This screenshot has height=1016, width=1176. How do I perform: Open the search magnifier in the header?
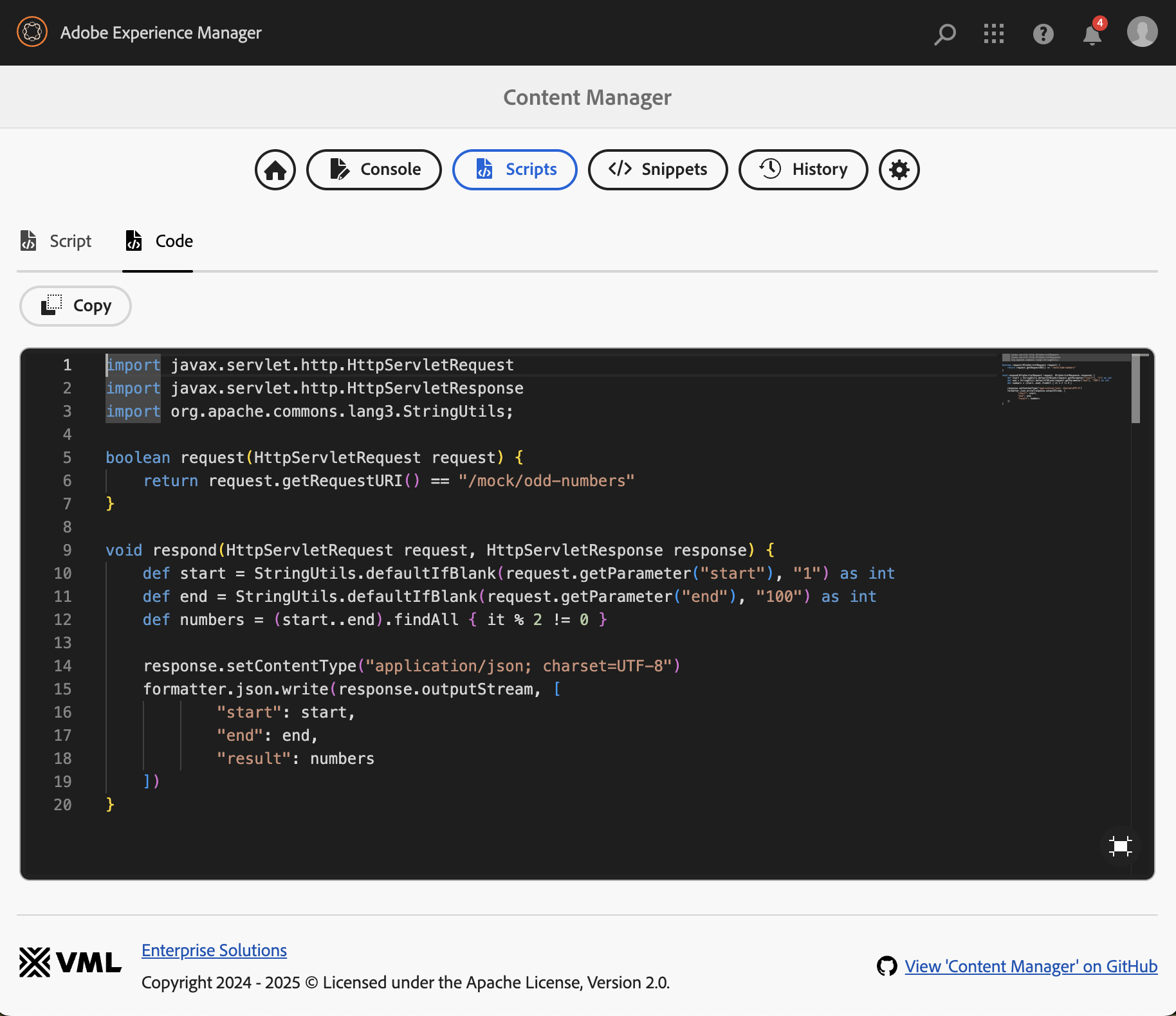tap(944, 33)
